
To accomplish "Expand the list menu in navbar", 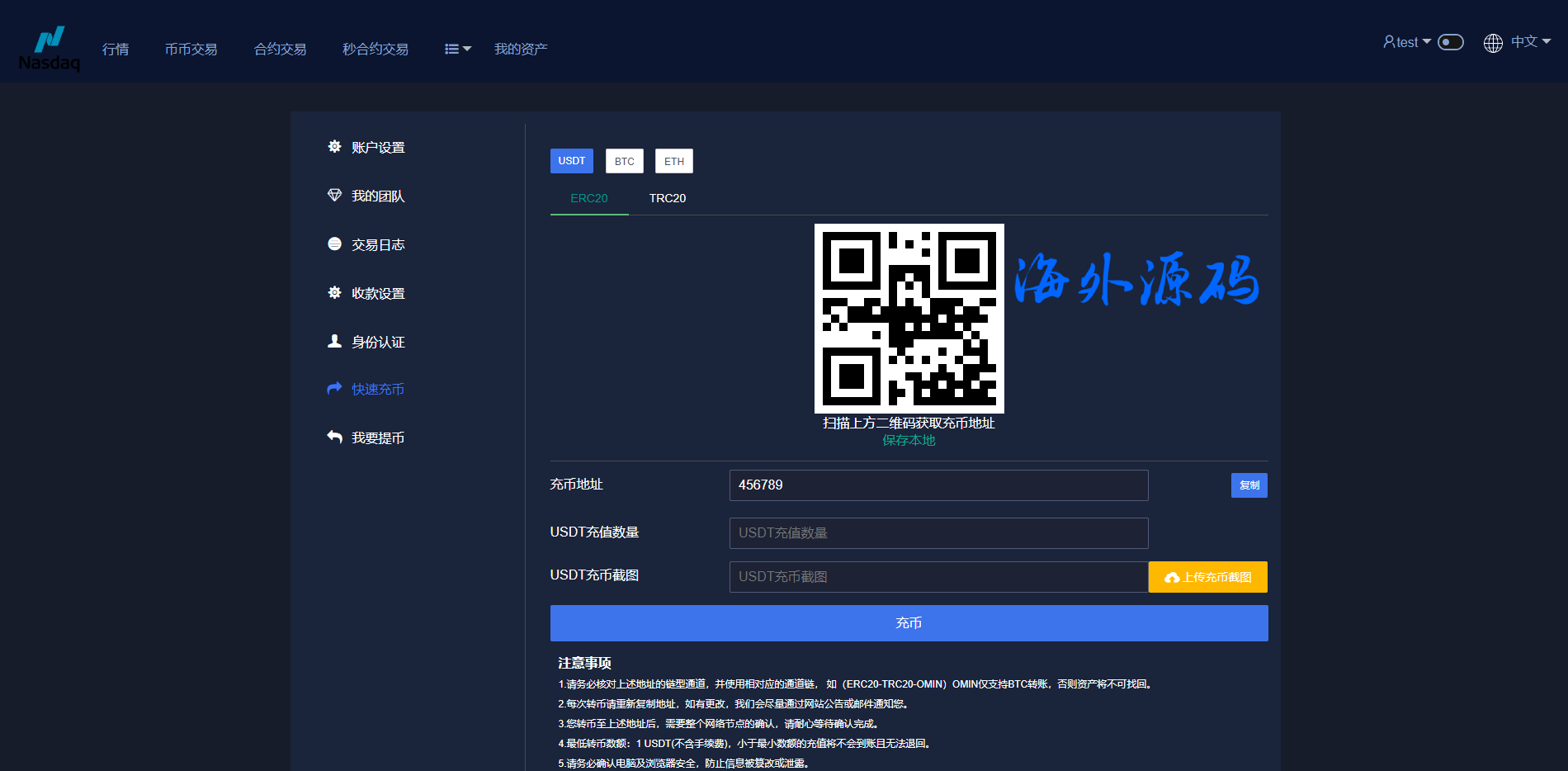I will (457, 50).
